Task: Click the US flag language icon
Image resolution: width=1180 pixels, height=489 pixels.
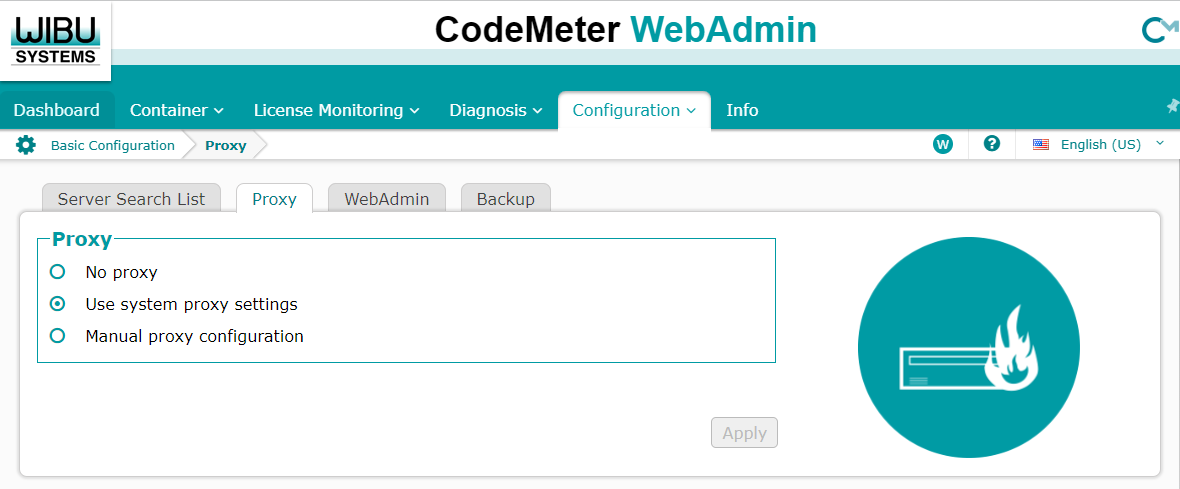Action: pos(1041,144)
